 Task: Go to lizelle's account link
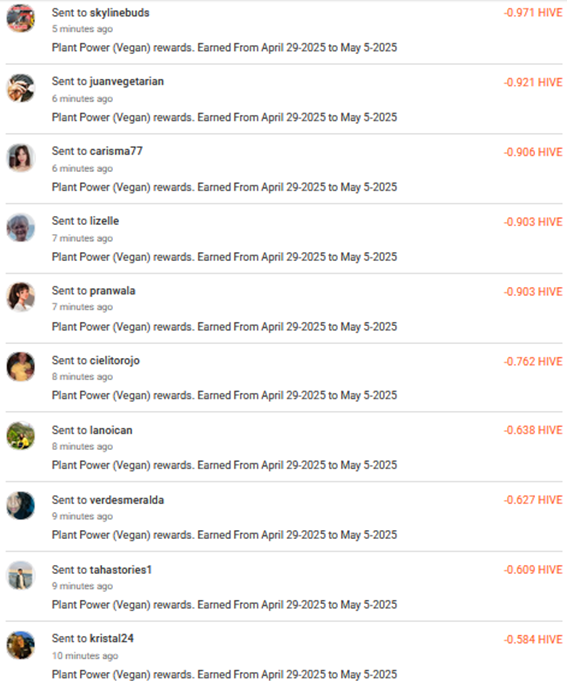pyautogui.click(x=104, y=221)
